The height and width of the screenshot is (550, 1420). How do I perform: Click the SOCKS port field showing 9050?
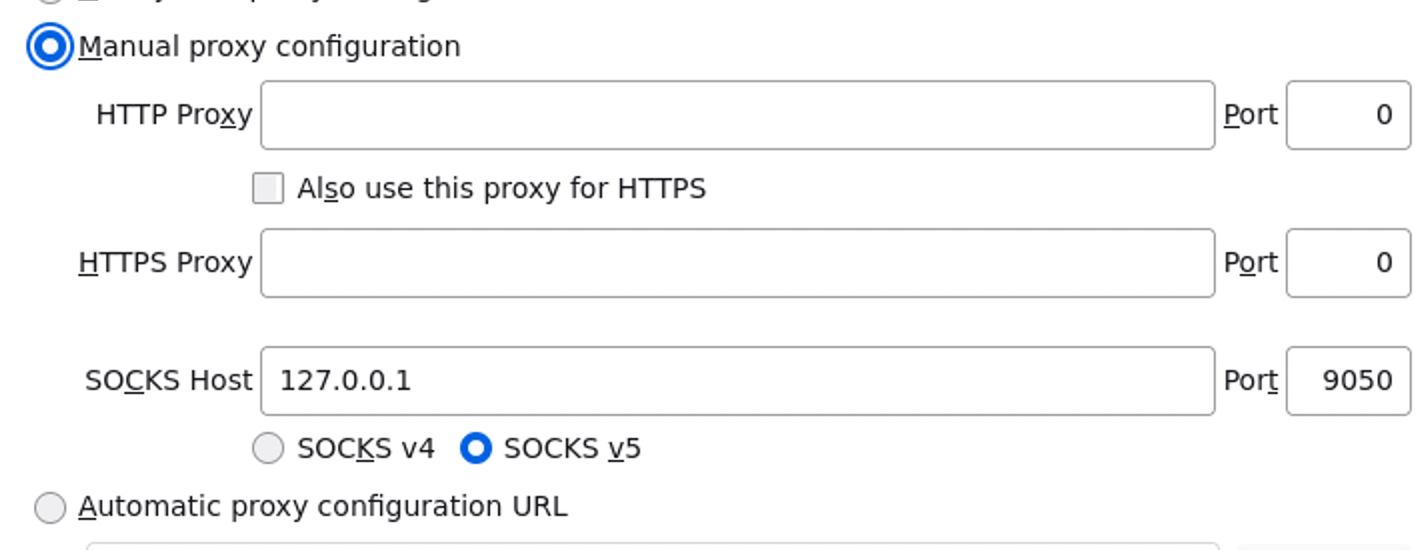(1347, 381)
